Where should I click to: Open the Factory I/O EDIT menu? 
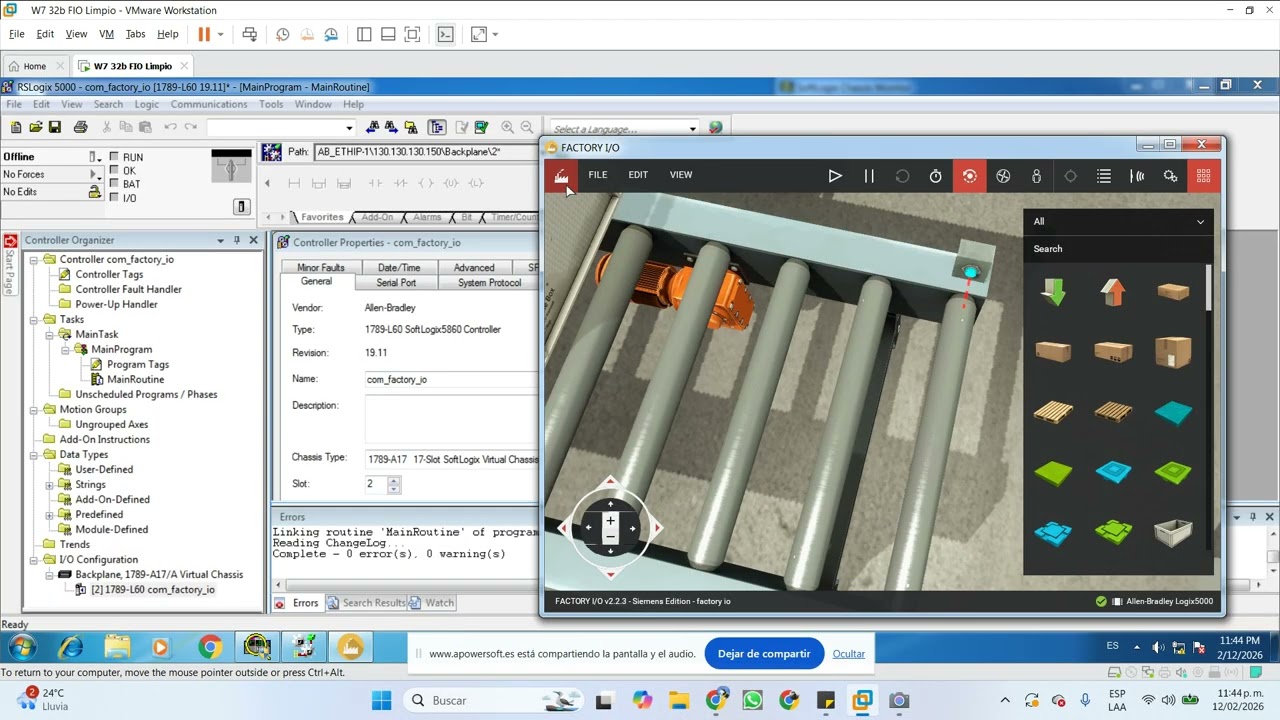tap(638, 175)
